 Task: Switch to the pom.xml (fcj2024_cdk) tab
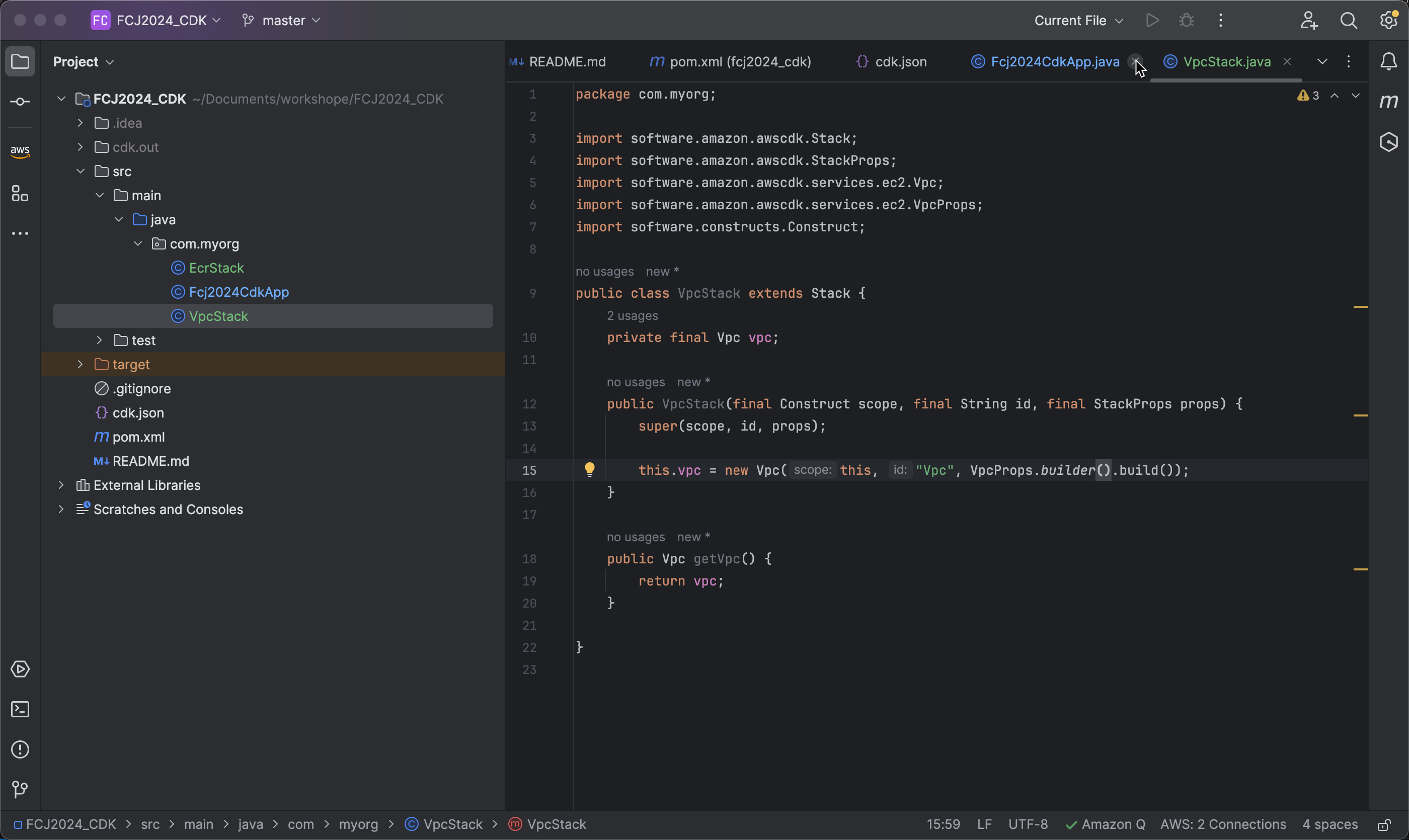[730, 61]
